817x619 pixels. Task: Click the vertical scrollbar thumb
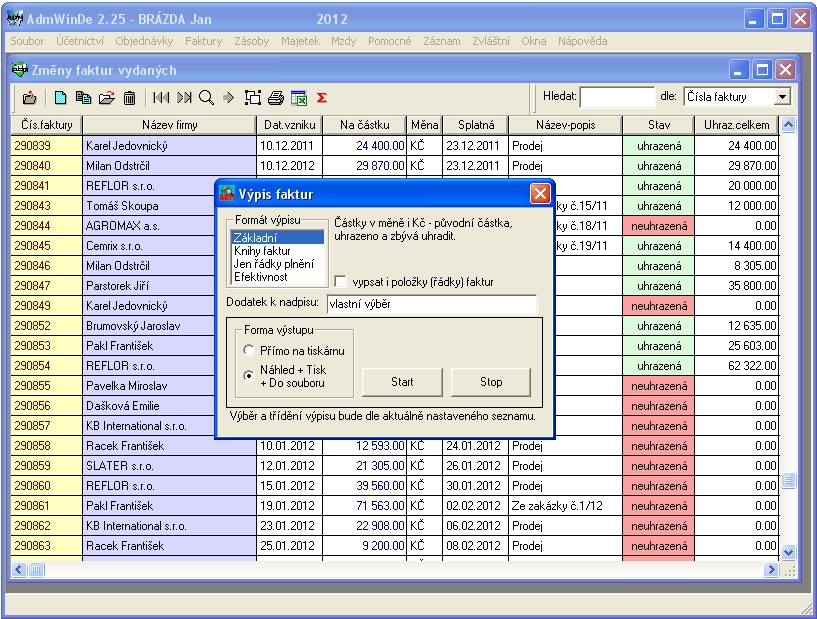point(788,480)
